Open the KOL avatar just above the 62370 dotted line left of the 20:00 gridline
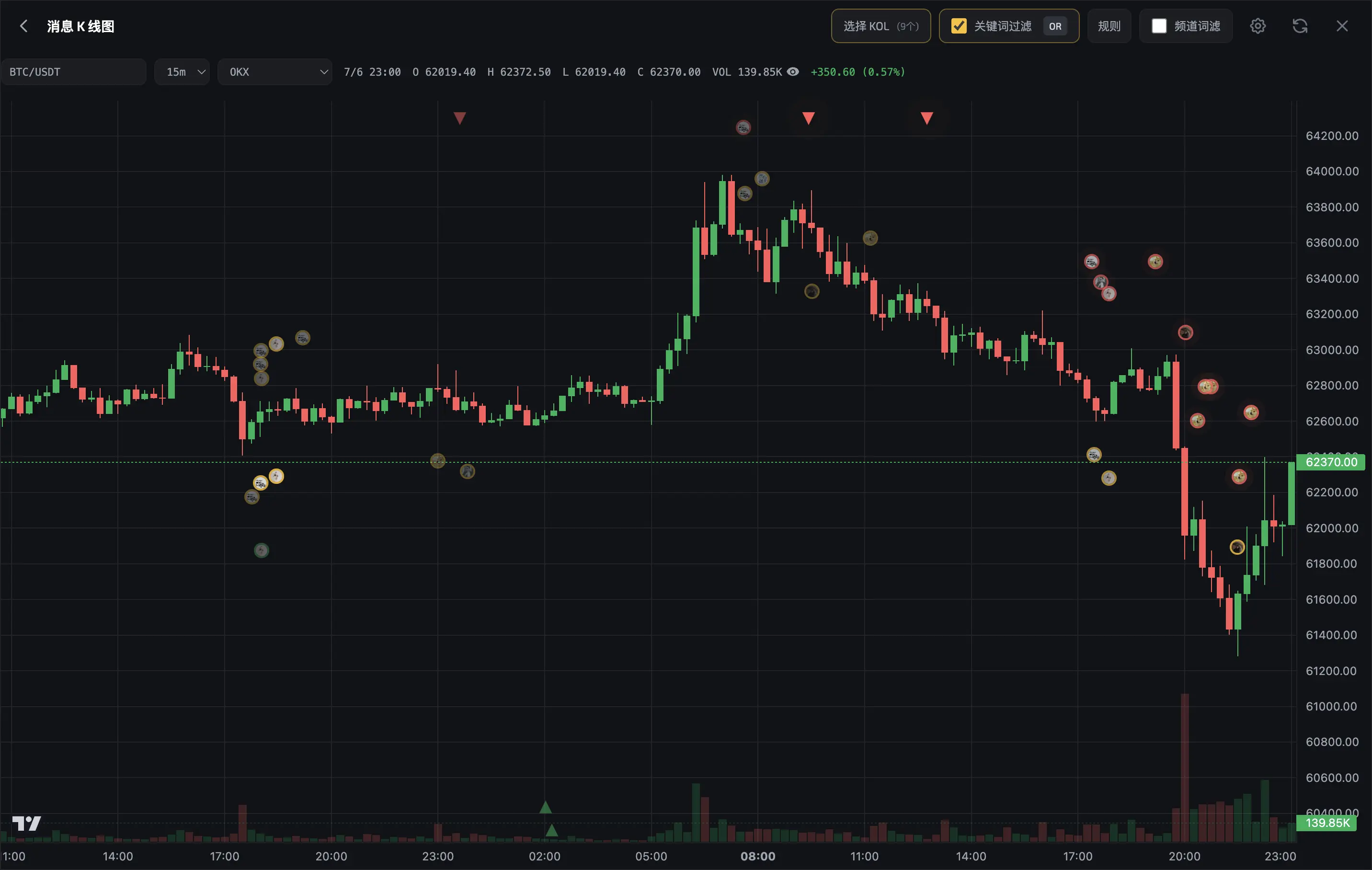The image size is (1372, 870). click(1094, 455)
